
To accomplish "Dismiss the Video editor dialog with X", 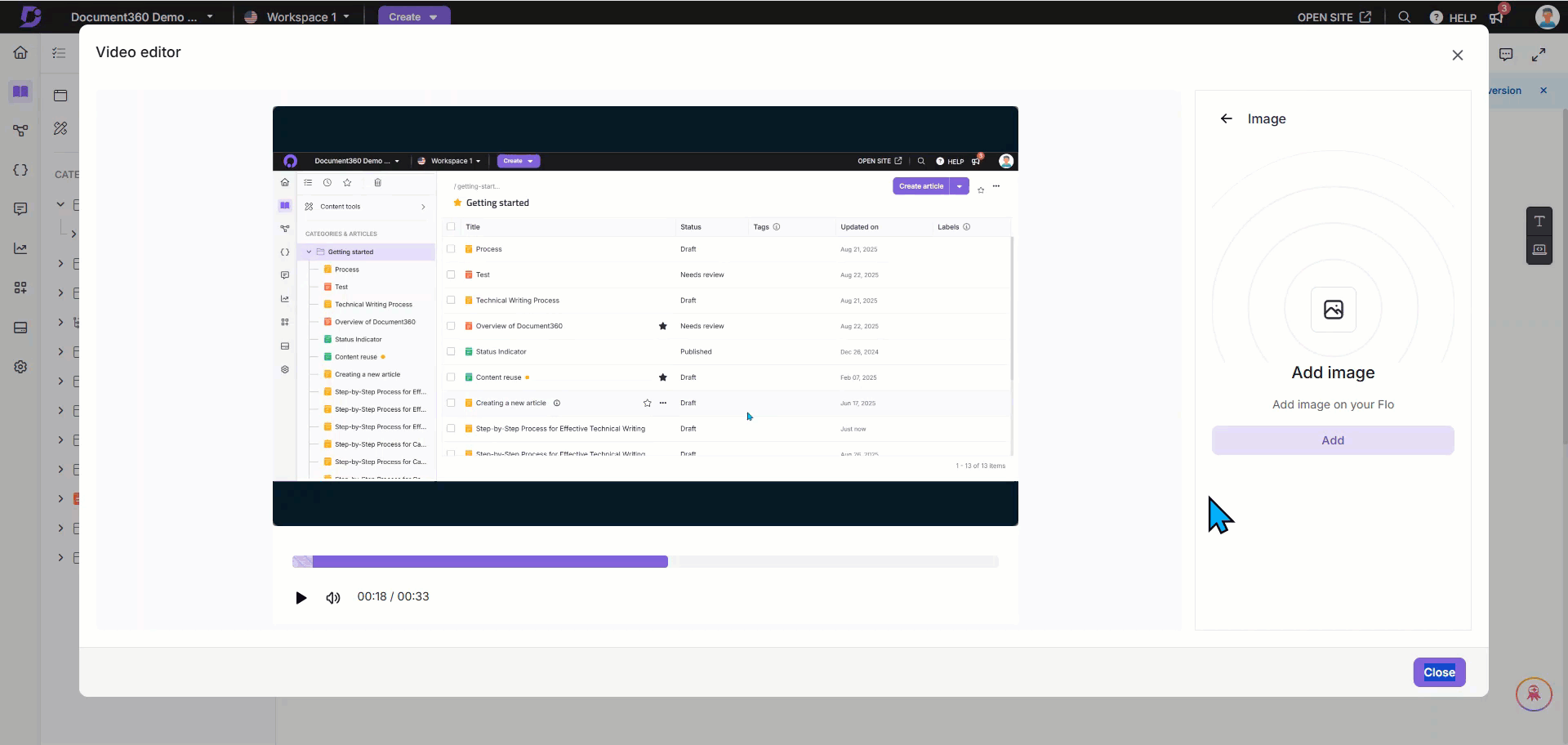I will coord(1458,56).
